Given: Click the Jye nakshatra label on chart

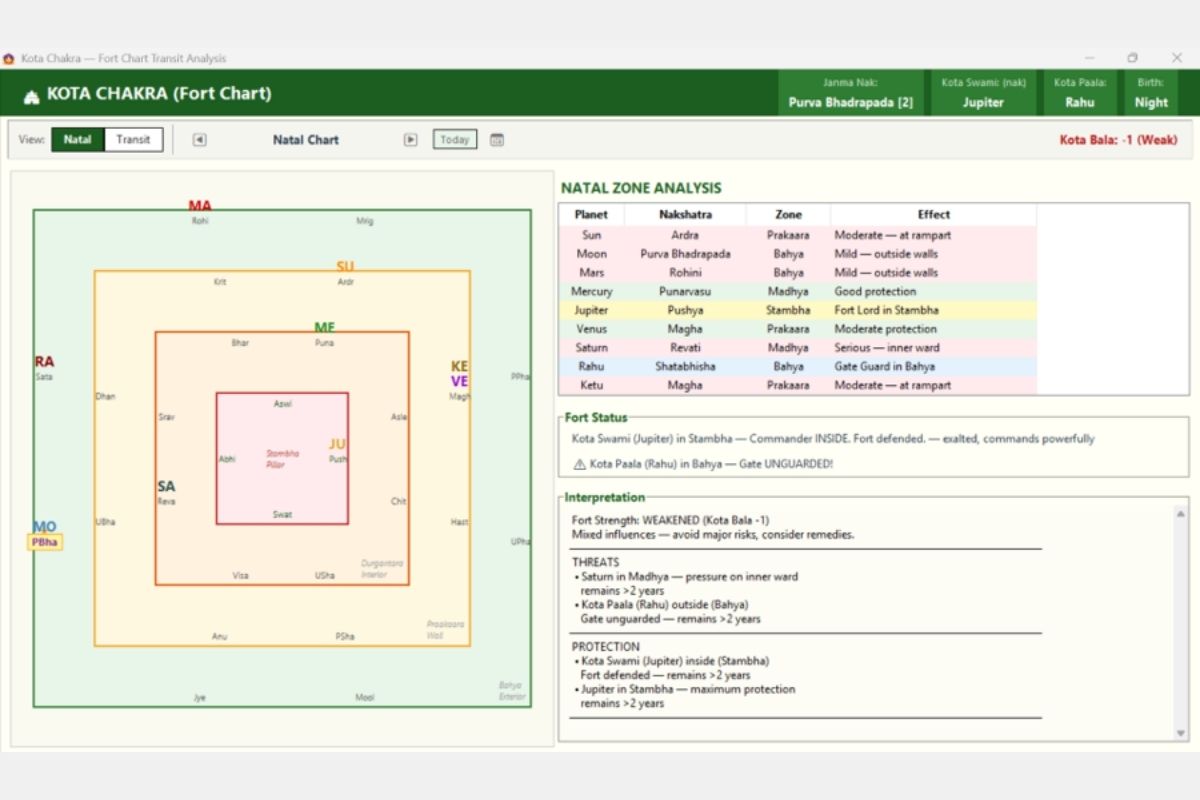Looking at the screenshot, I should (x=200, y=698).
